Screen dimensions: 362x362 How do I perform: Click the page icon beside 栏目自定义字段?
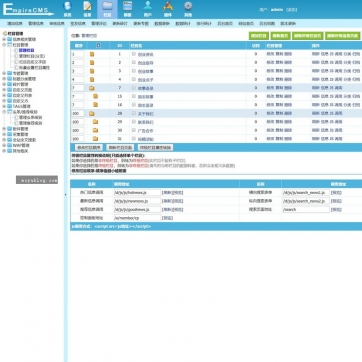[16, 62]
